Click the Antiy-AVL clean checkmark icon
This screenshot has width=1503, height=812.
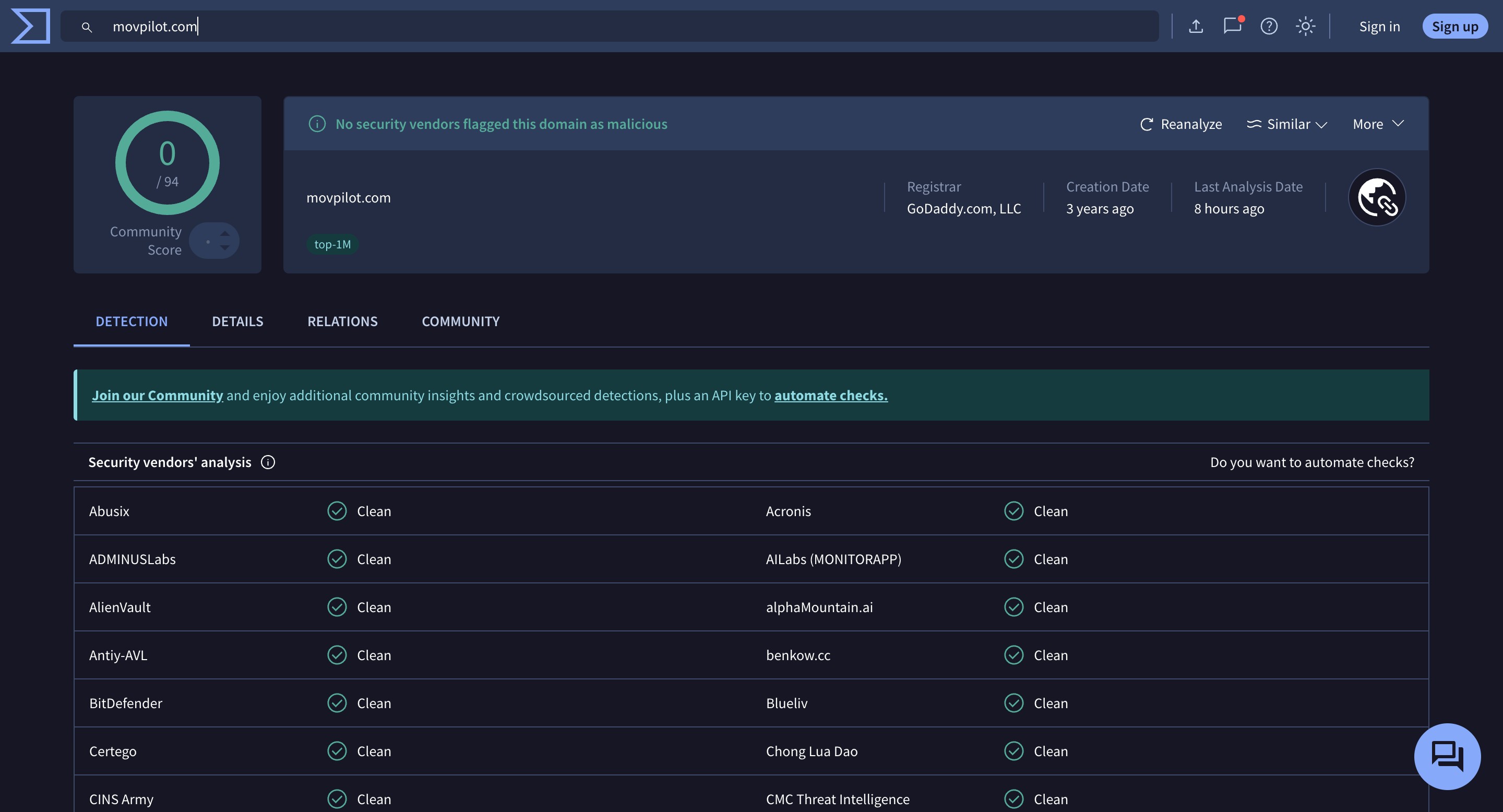tap(337, 655)
